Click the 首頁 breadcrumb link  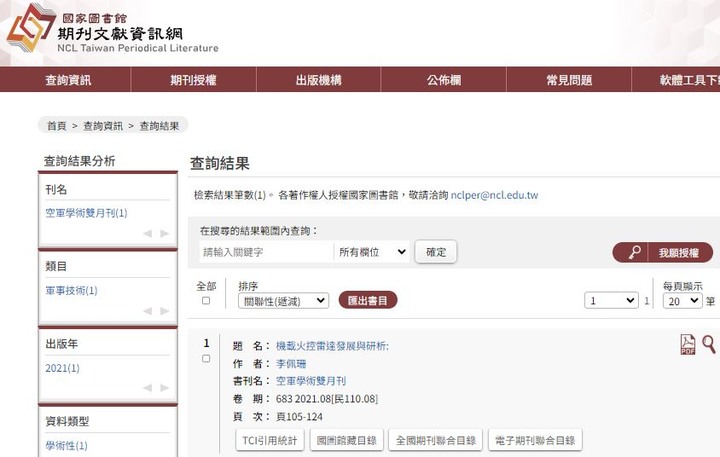(56, 126)
